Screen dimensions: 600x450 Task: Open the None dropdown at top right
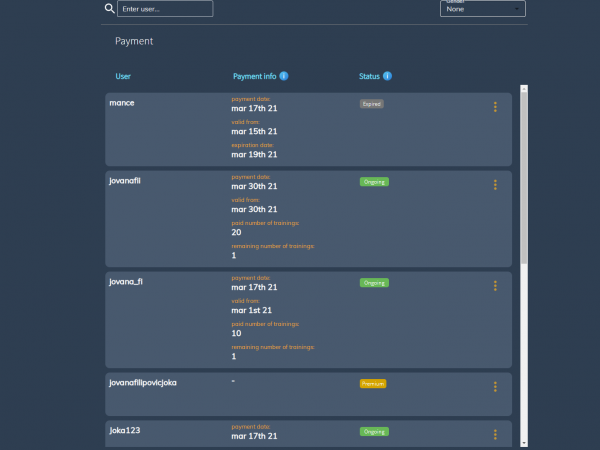tap(483, 9)
